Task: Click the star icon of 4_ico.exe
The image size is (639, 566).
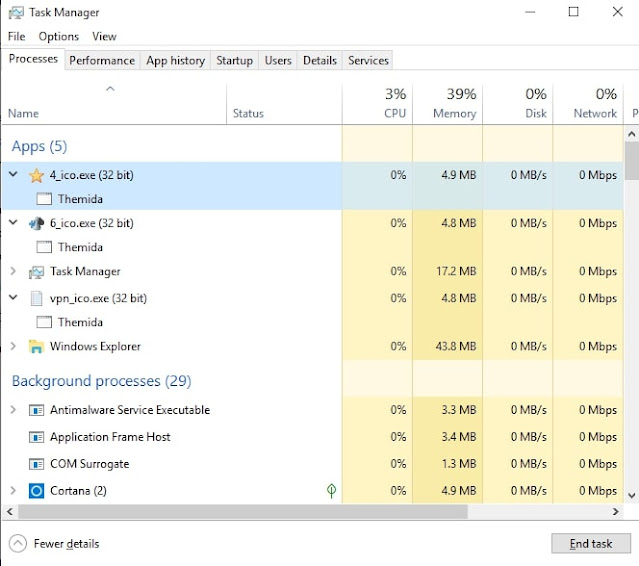Action: tap(36, 176)
